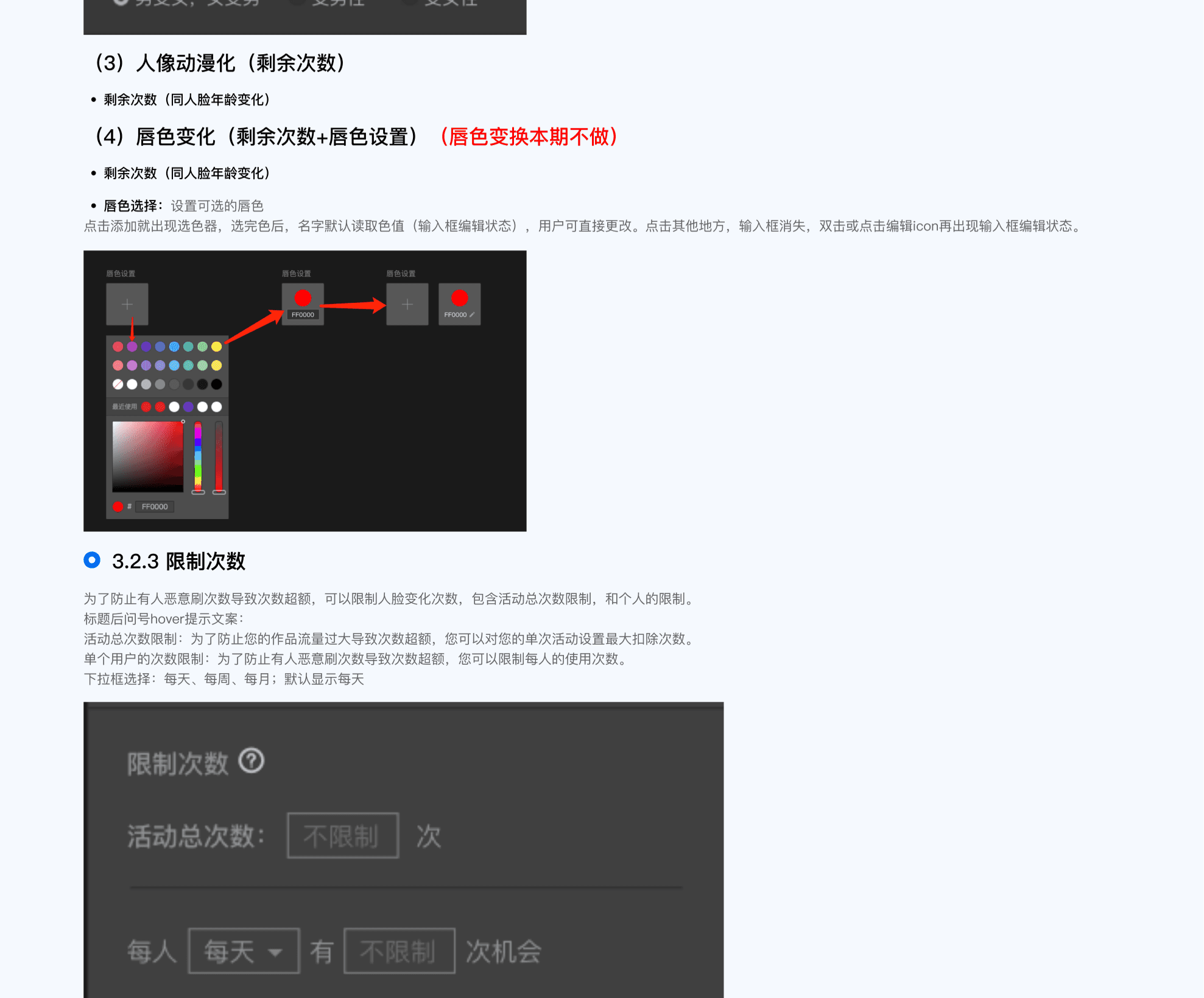Click the leftmost plus add-color tile
Screen dimensions: 1204x998
coord(127,304)
